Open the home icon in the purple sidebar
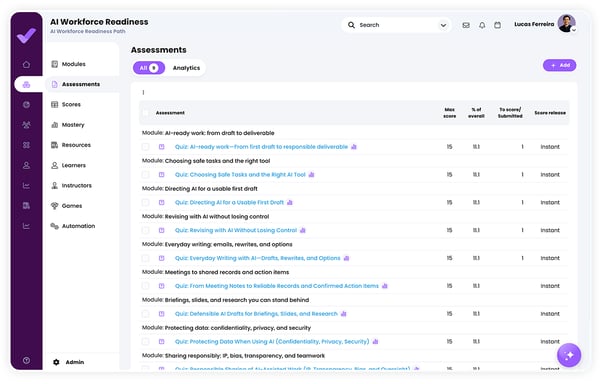The height and width of the screenshot is (384, 600). (x=26, y=64)
